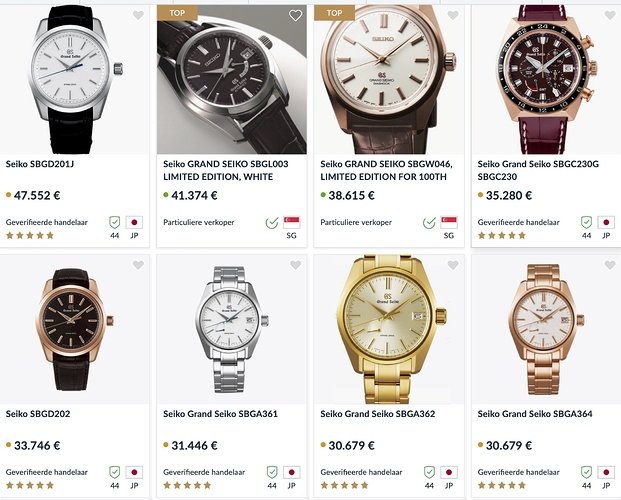Save SBGW046 listing using its heart icon
The width and height of the screenshot is (621, 500).
click(x=452, y=16)
